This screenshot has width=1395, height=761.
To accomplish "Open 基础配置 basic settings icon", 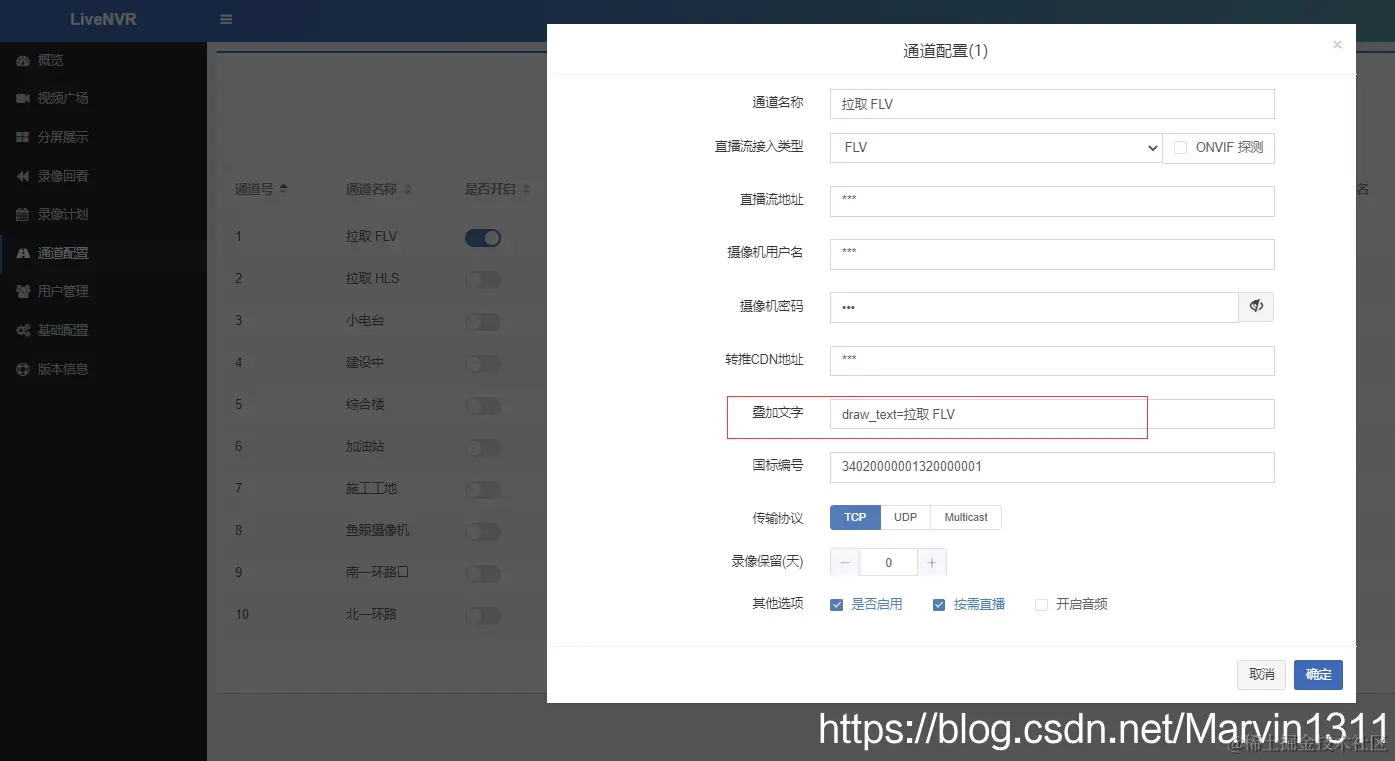I will (x=23, y=329).
